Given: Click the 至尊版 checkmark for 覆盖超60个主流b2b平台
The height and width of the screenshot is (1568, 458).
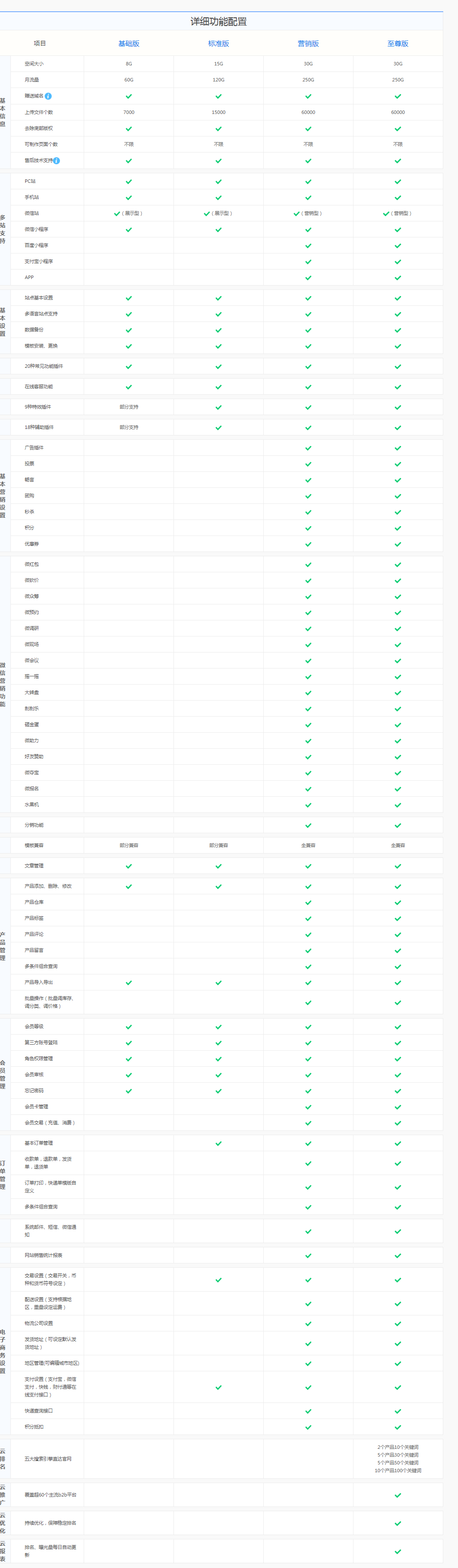Looking at the screenshot, I should pyautogui.click(x=398, y=1495).
